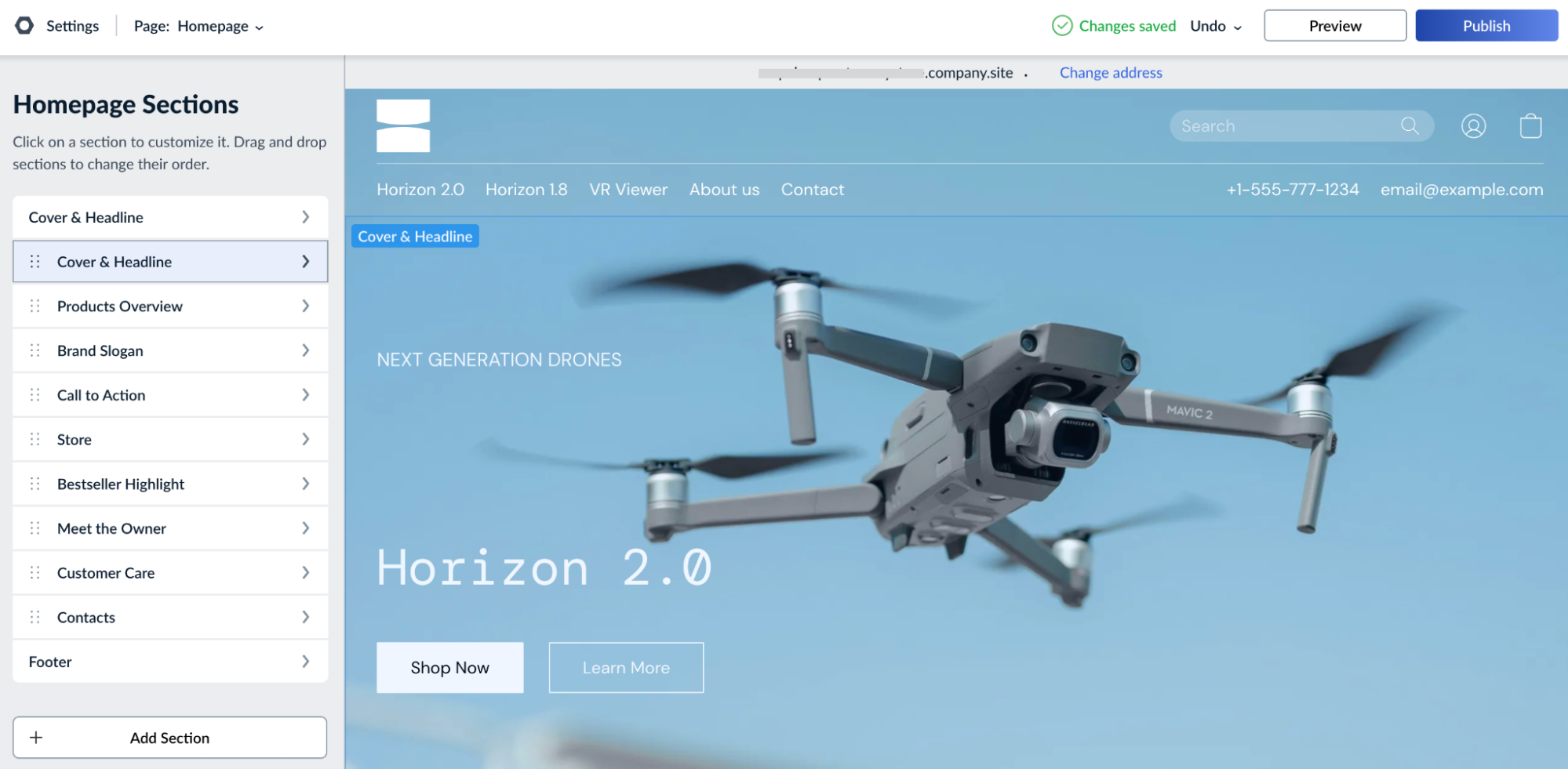
Task: Open Settings in the top bar
Action: [72, 26]
